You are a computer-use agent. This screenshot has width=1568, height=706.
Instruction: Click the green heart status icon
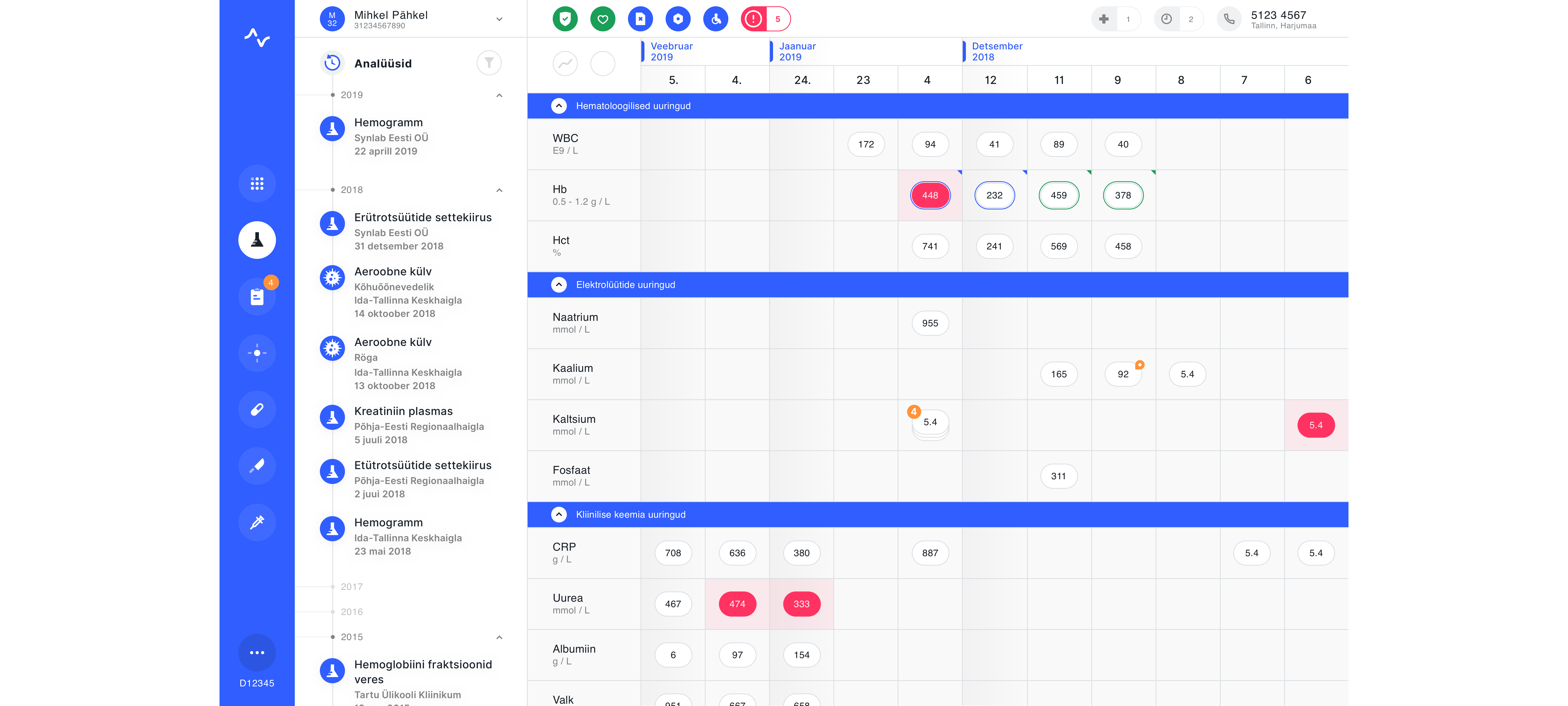(603, 19)
